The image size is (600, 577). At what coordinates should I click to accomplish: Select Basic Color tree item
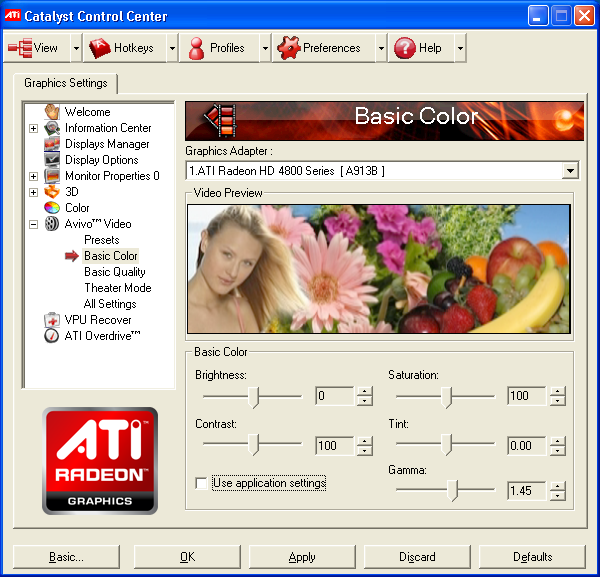point(111,256)
